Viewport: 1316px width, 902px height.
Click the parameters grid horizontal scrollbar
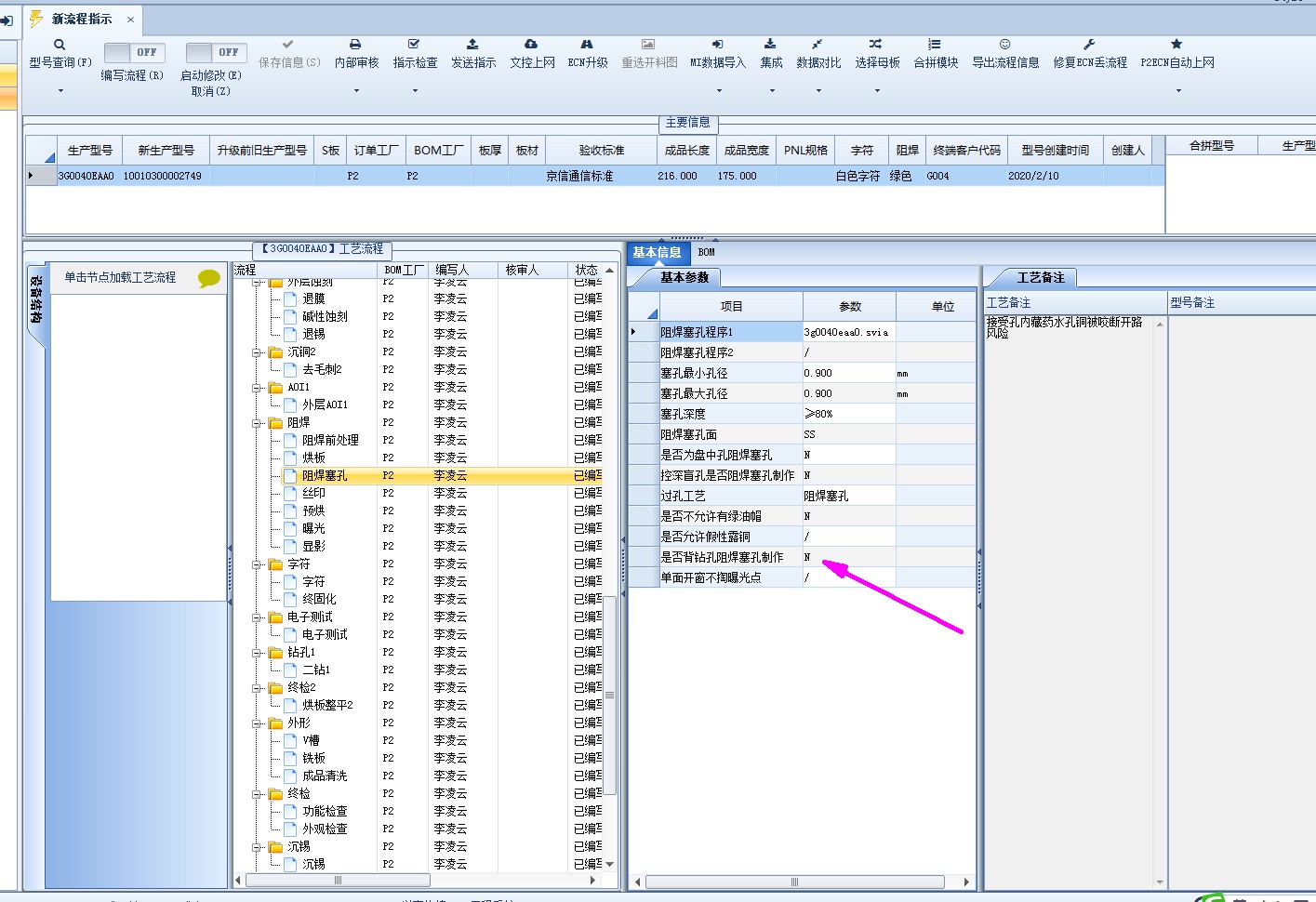(795, 882)
